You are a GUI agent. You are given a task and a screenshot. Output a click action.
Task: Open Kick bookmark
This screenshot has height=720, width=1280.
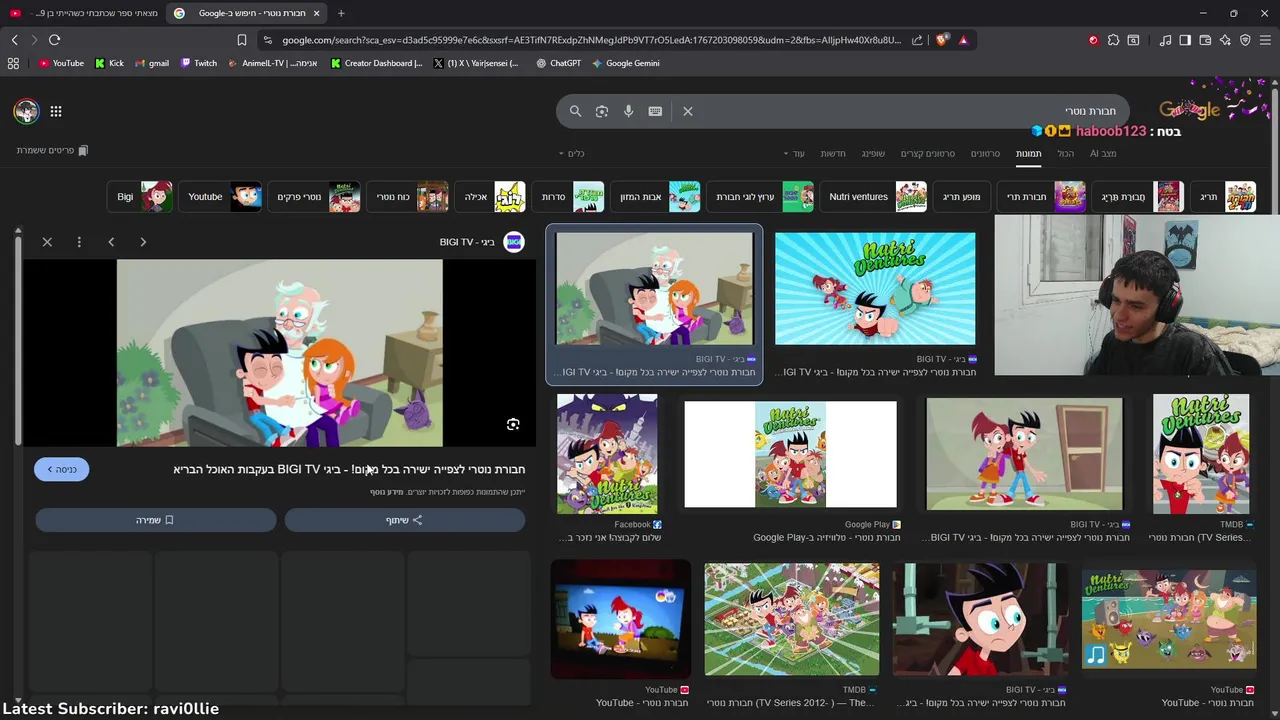pyautogui.click(x=110, y=63)
